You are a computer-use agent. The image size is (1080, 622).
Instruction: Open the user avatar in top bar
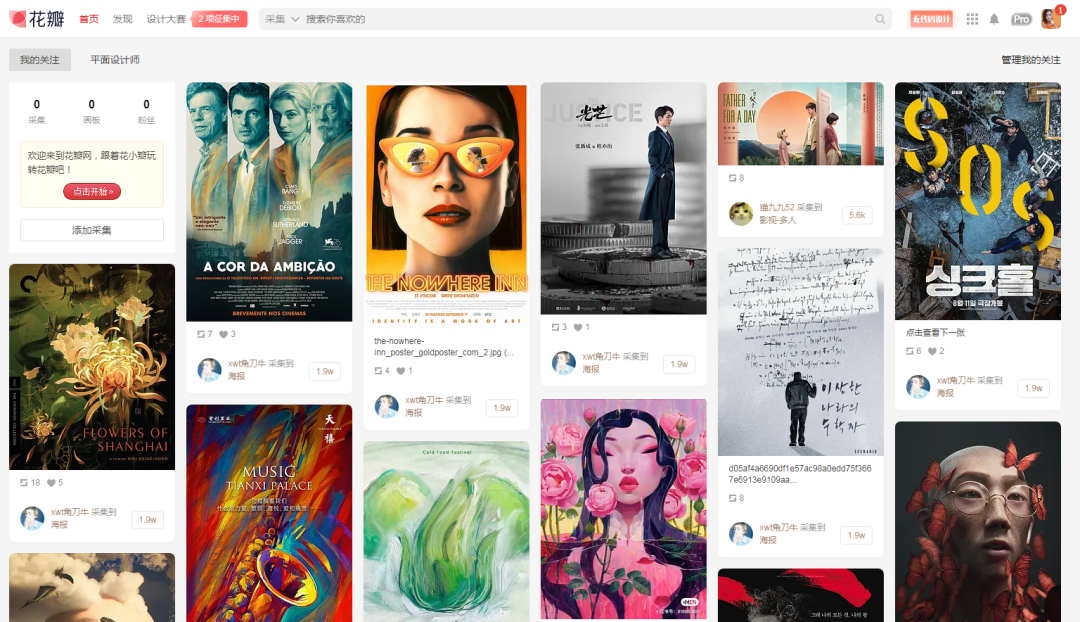pyautogui.click(x=1050, y=19)
